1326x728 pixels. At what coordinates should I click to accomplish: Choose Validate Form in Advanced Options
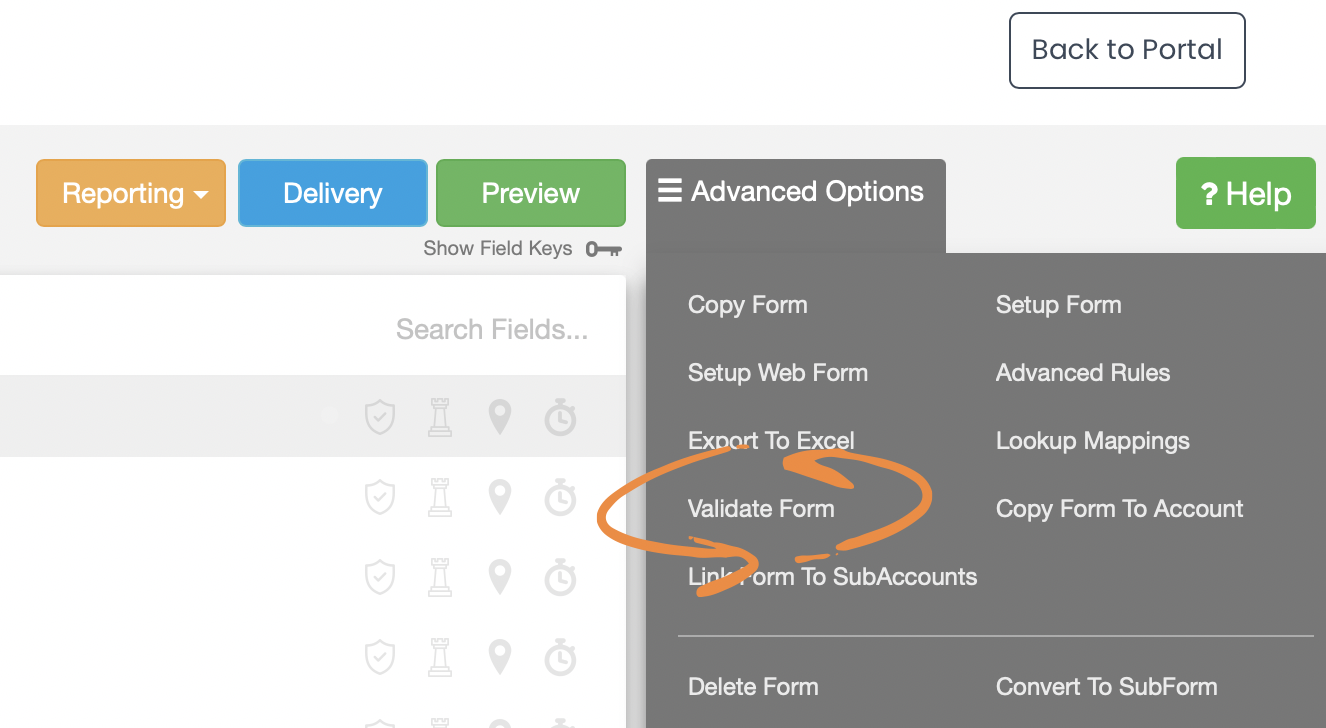tap(761, 509)
